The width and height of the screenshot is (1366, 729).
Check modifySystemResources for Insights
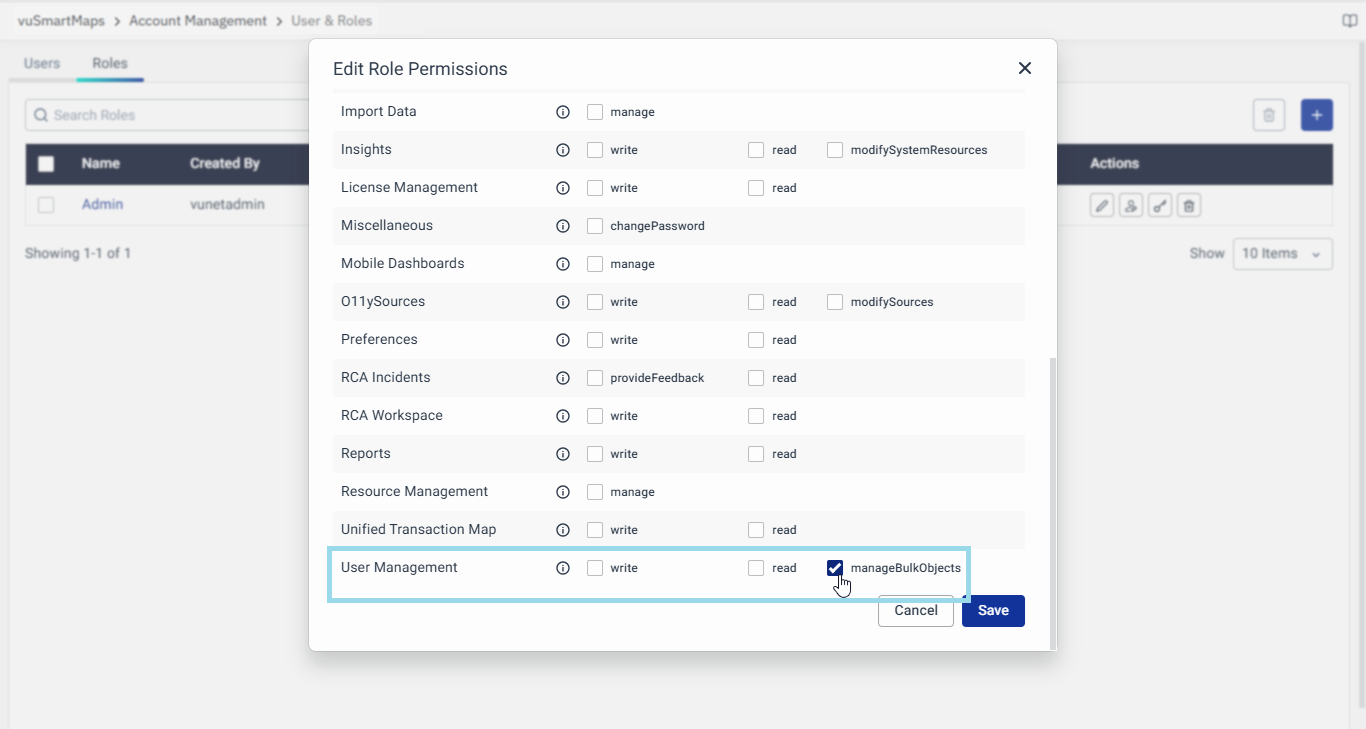[835, 150]
